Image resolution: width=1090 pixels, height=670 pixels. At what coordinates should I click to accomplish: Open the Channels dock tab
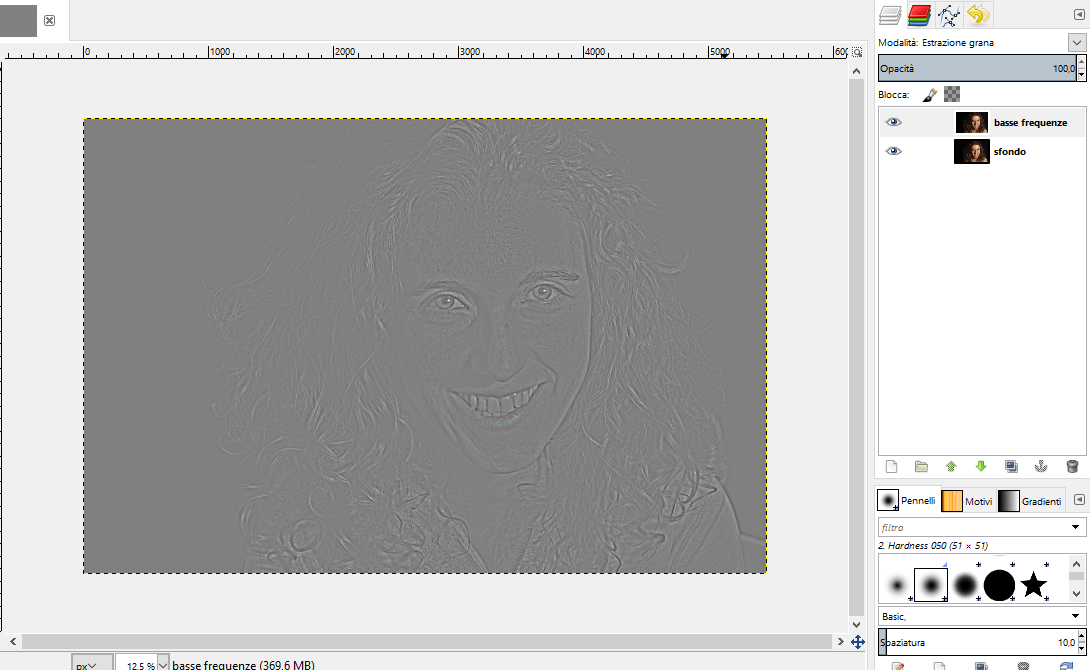pos(919,15)
